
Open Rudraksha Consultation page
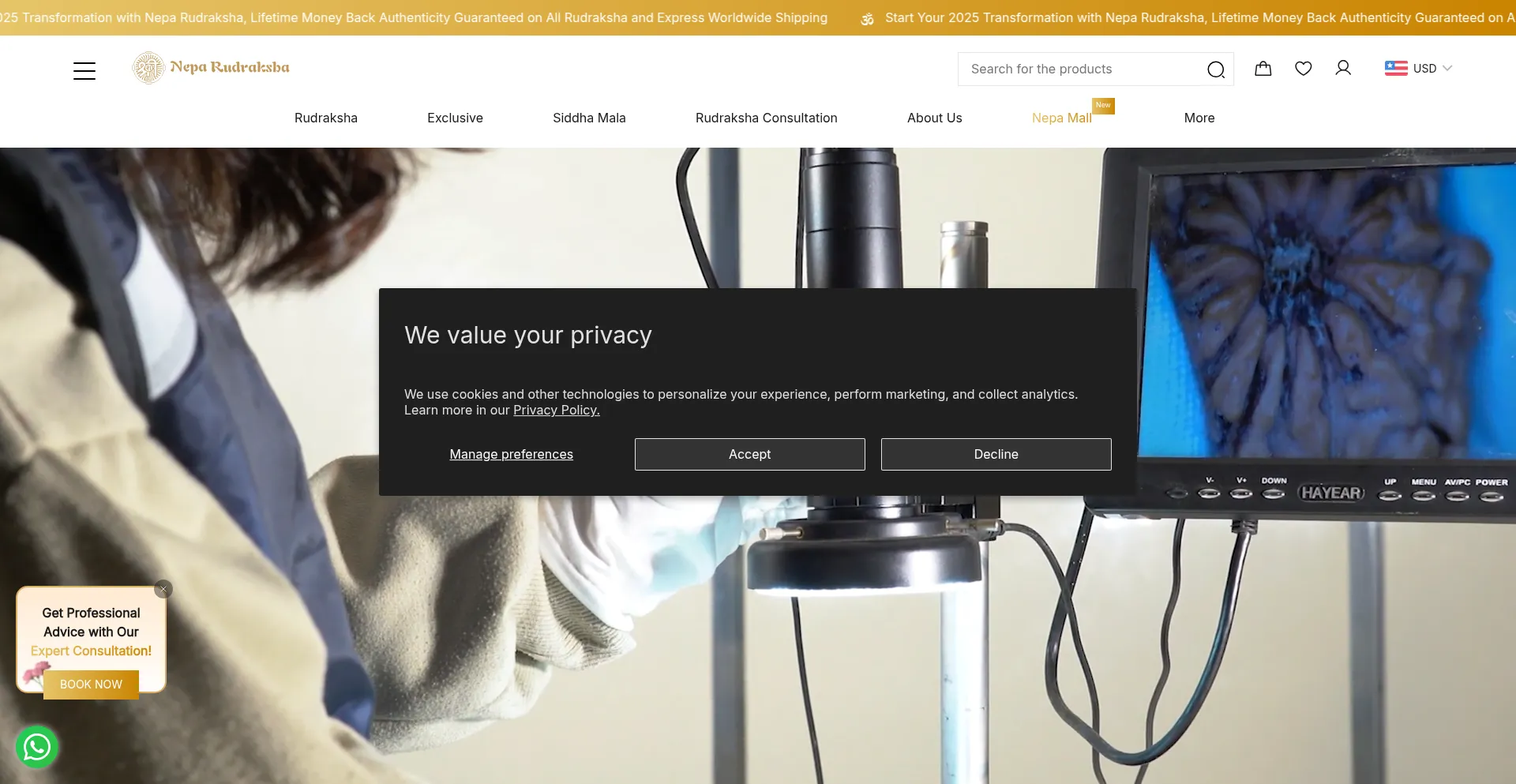click(766, 118)
